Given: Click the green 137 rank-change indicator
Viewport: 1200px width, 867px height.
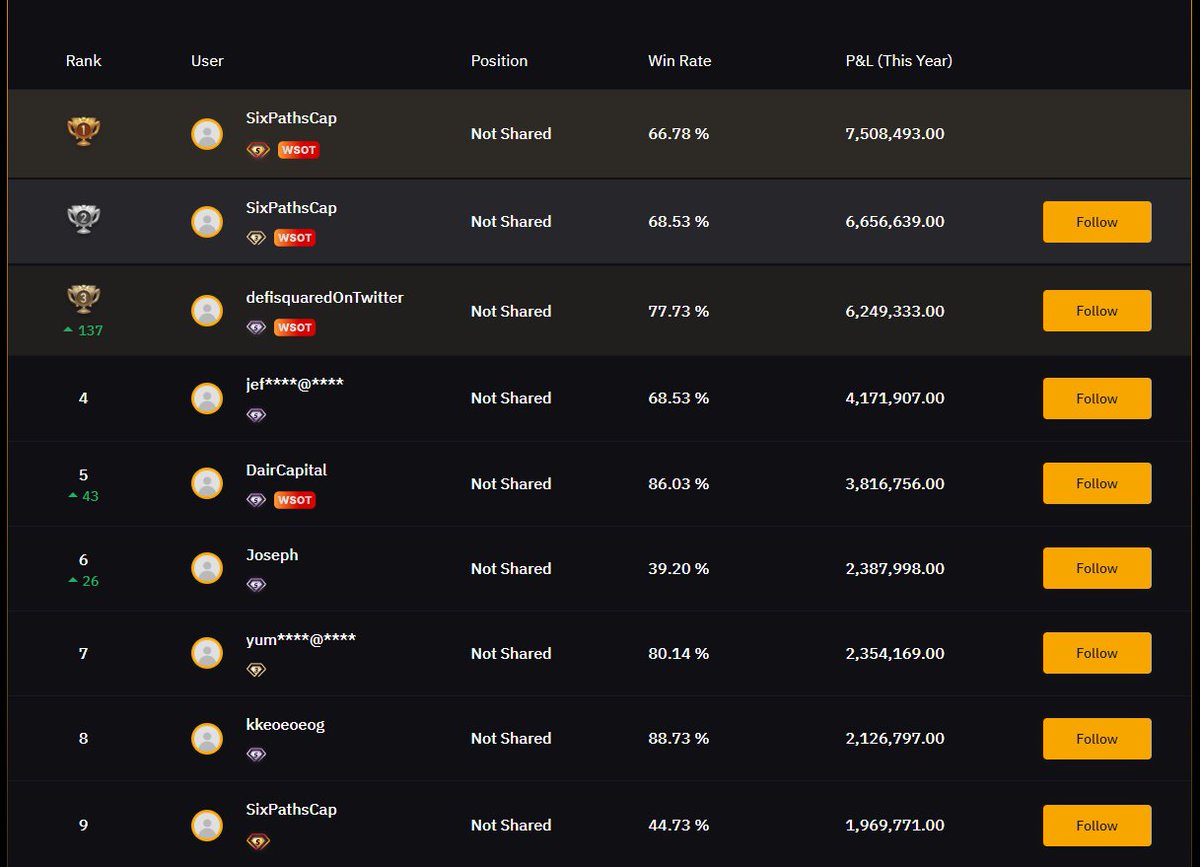Looking at the screenshot, I should coord(85,328).
